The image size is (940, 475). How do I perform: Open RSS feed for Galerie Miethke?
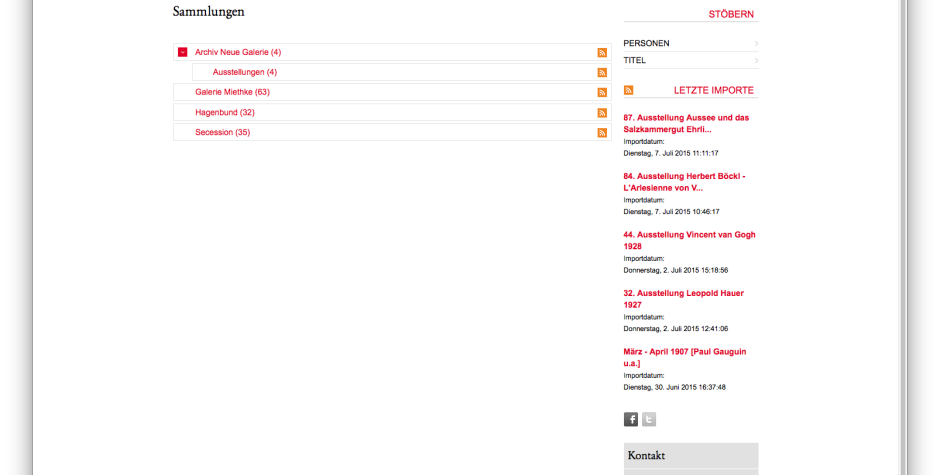click(x=602, y=92)
